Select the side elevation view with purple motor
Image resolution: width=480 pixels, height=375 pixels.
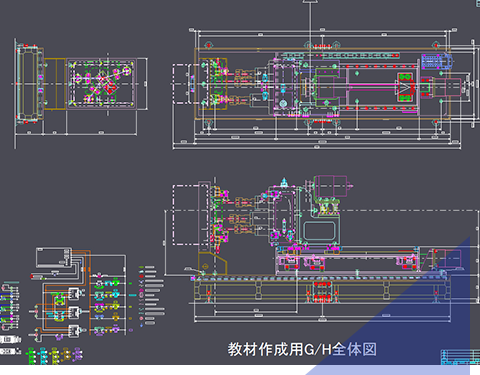pos(322,249)
